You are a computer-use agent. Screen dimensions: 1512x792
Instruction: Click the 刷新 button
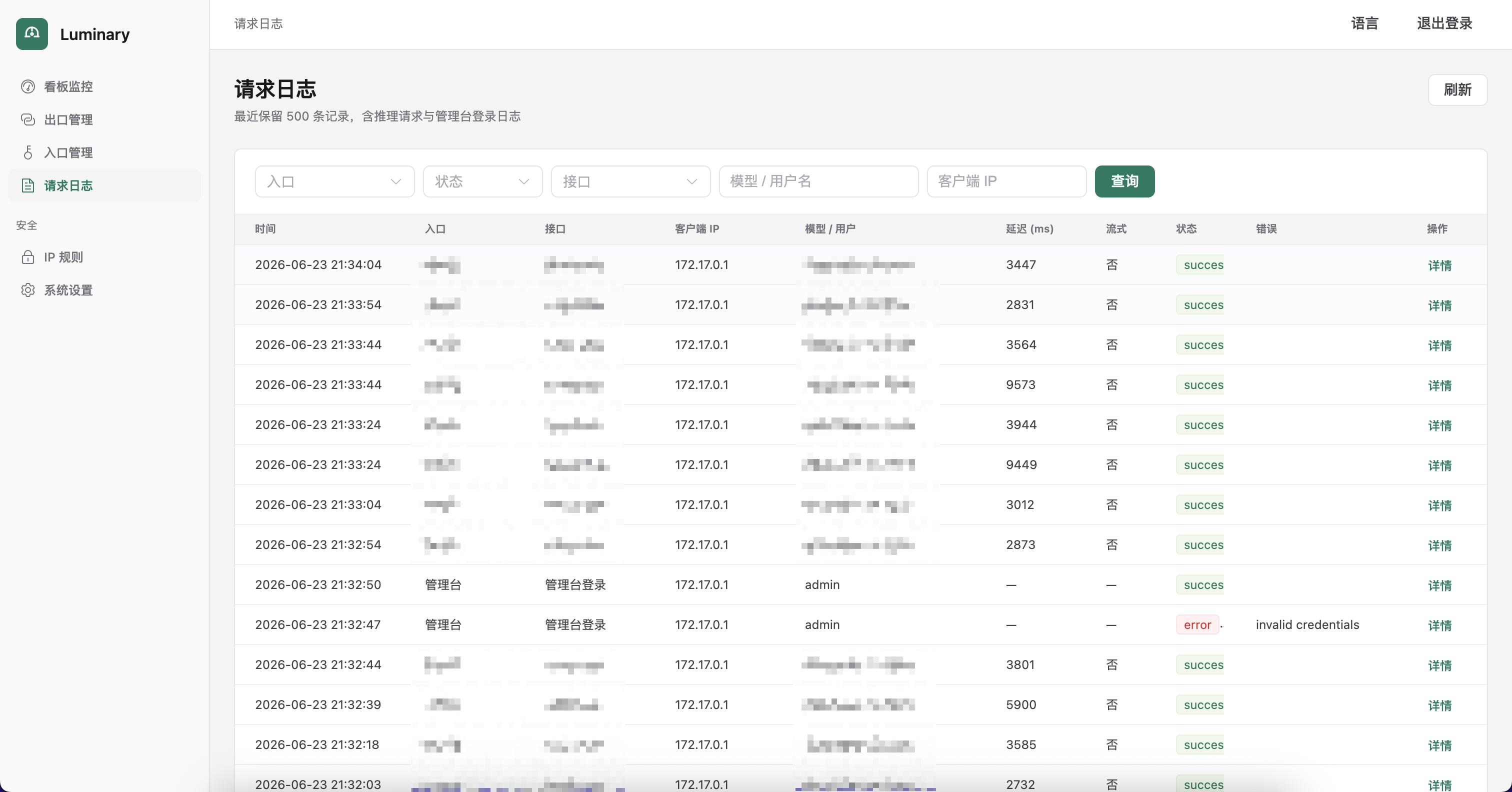point(1457,90)
